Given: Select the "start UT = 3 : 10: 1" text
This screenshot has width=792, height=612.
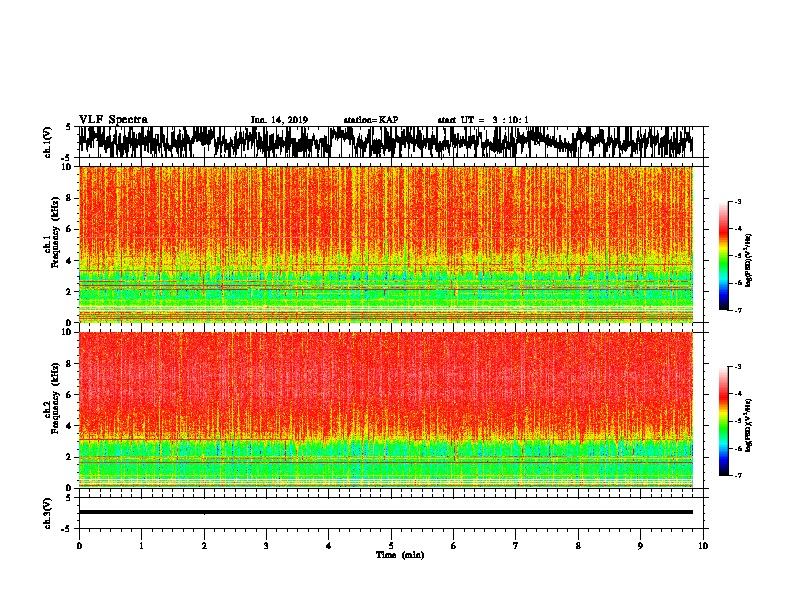Looking at the screenshot, I should click(x=483, y=120).
